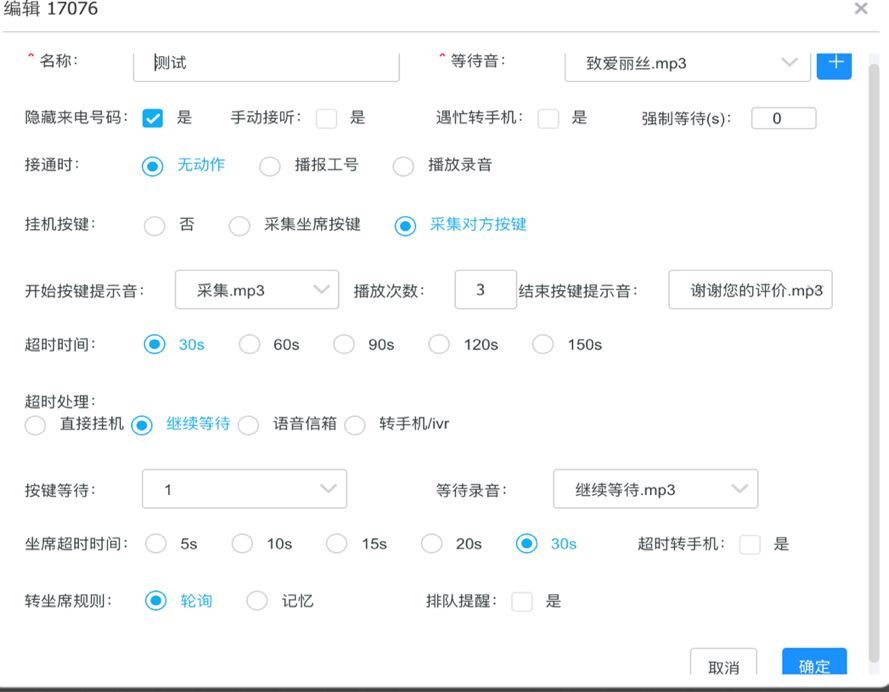Click the 名称 input field
This screenshot has height=692, width=889.
click(266, 64)
